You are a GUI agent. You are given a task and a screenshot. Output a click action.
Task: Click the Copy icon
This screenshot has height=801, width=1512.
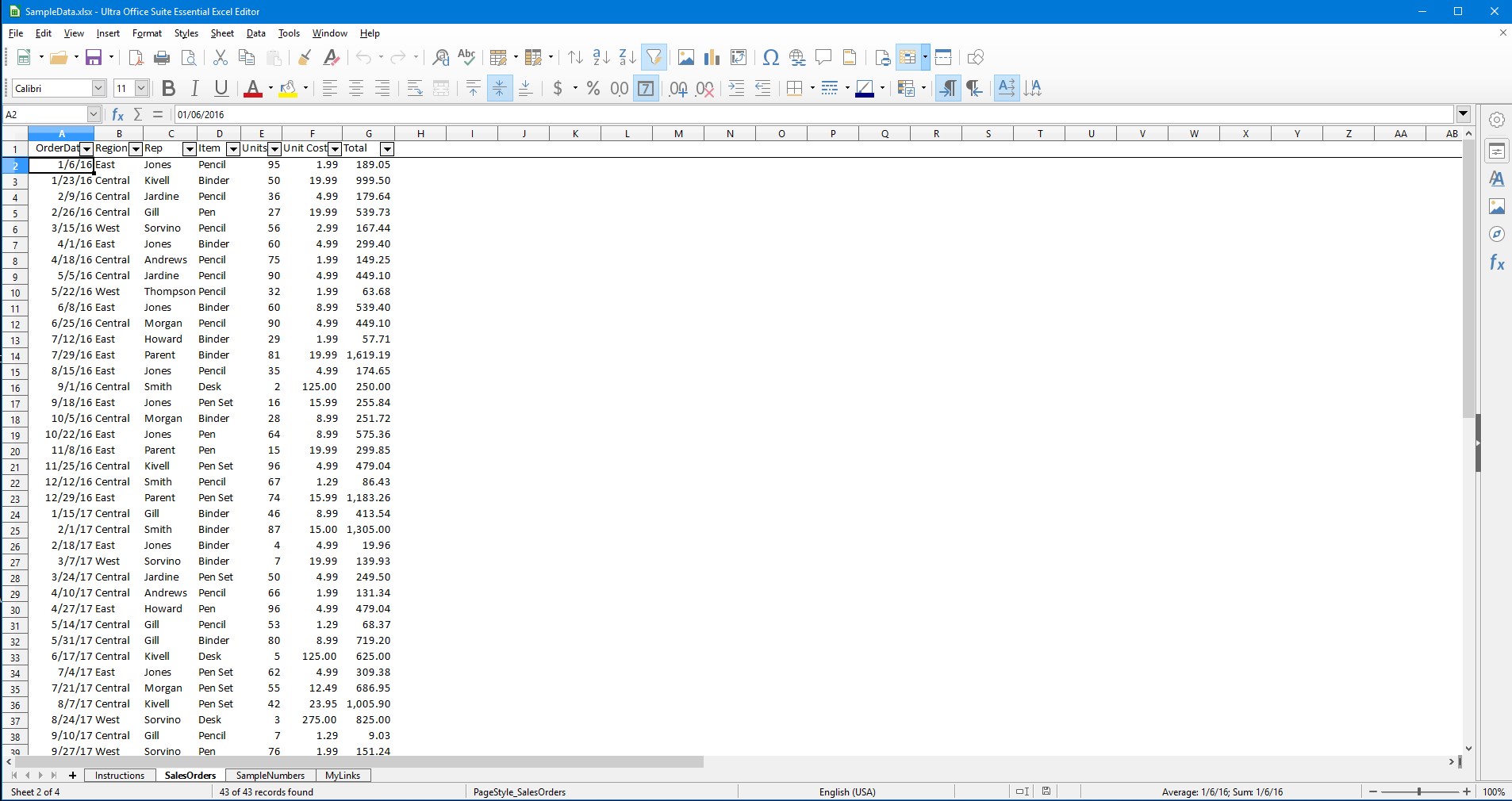247,57
